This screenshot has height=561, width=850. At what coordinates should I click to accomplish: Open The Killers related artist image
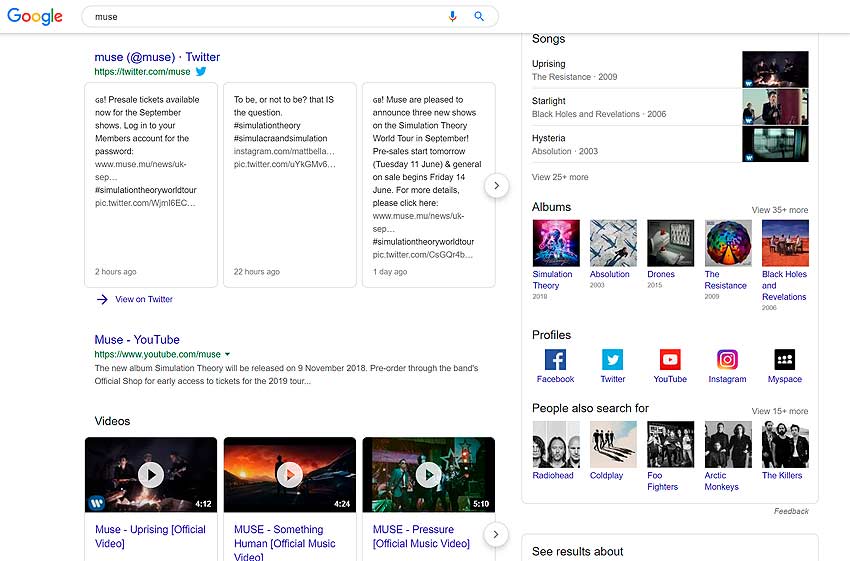click(785, 444)
